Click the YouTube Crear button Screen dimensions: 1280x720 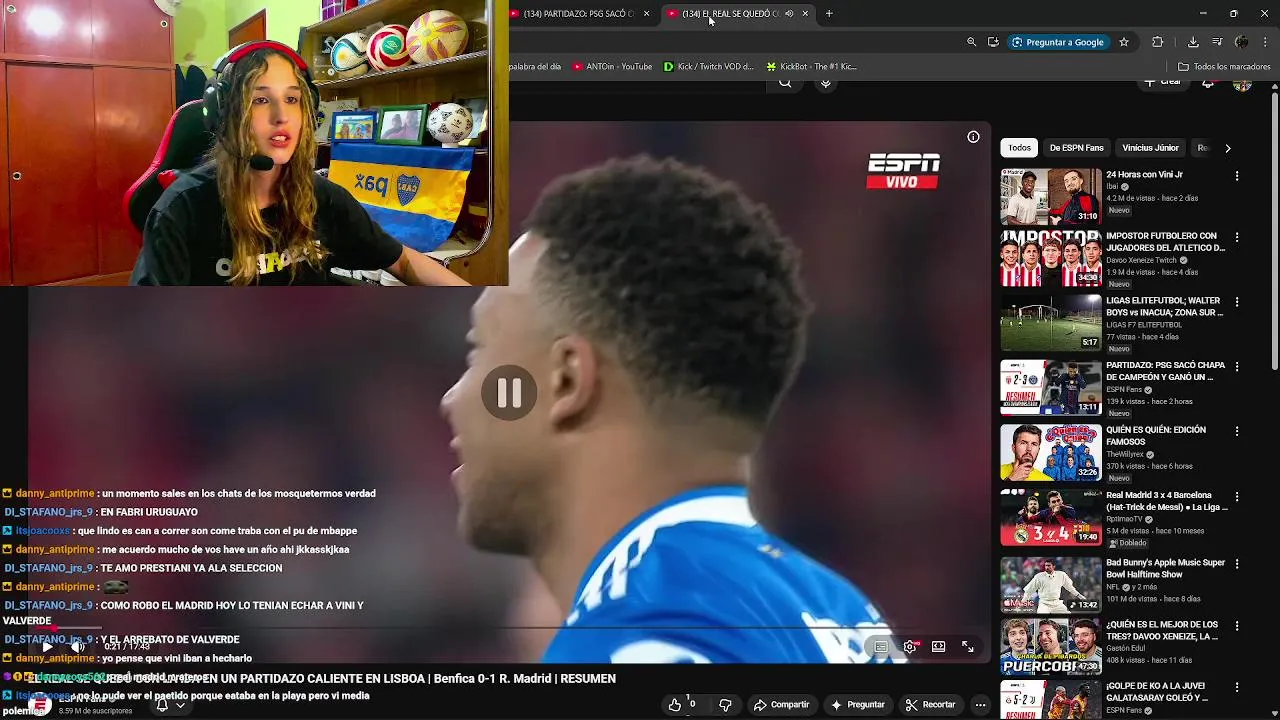1163,82
